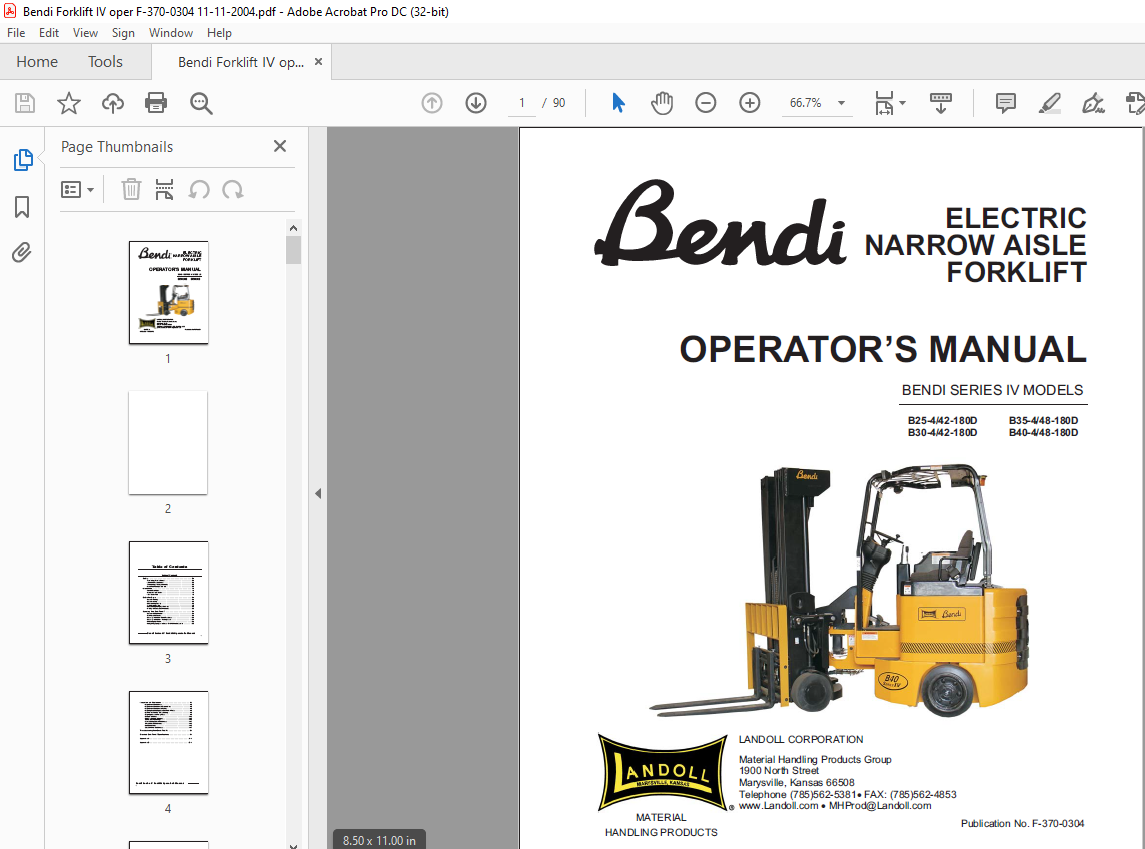Click the Page Thumbnails panel title
This screenshot has height=849, width=1145.
(117, 147)
